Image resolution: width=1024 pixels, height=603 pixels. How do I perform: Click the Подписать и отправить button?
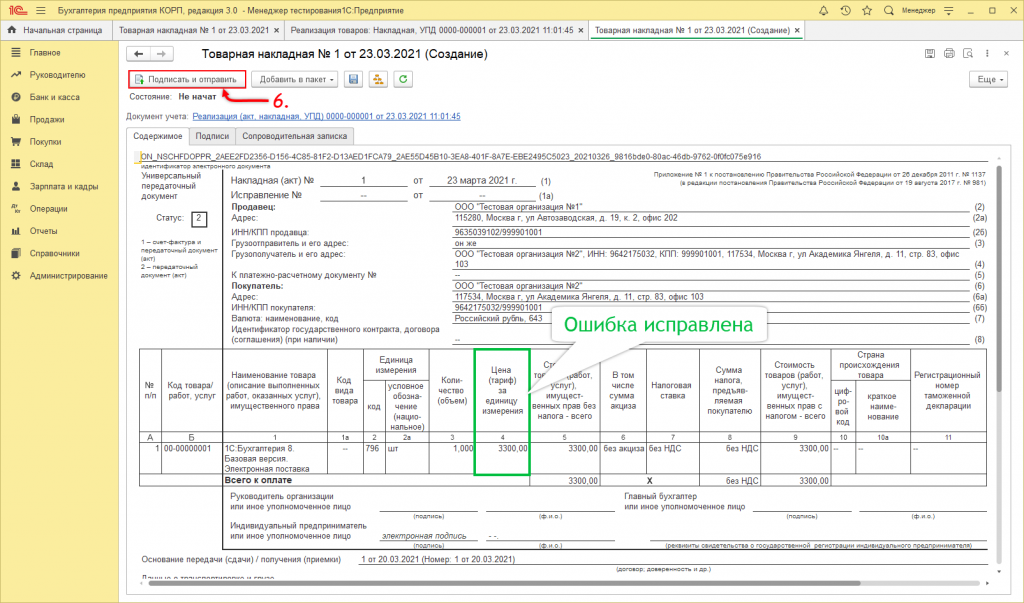point(188,80)
